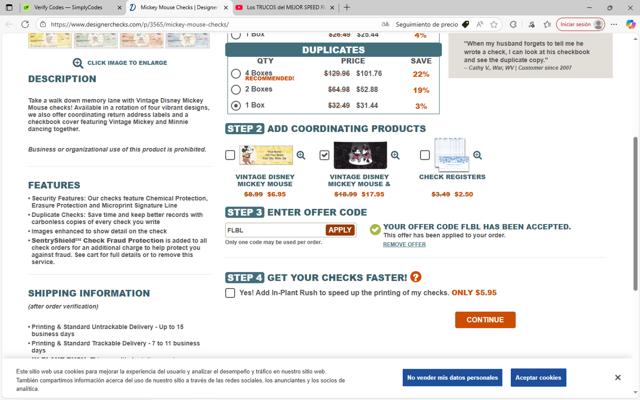Select the yellow check design thumbnail
The width and height of the screenshot is (640, 400).
(50, 40)
